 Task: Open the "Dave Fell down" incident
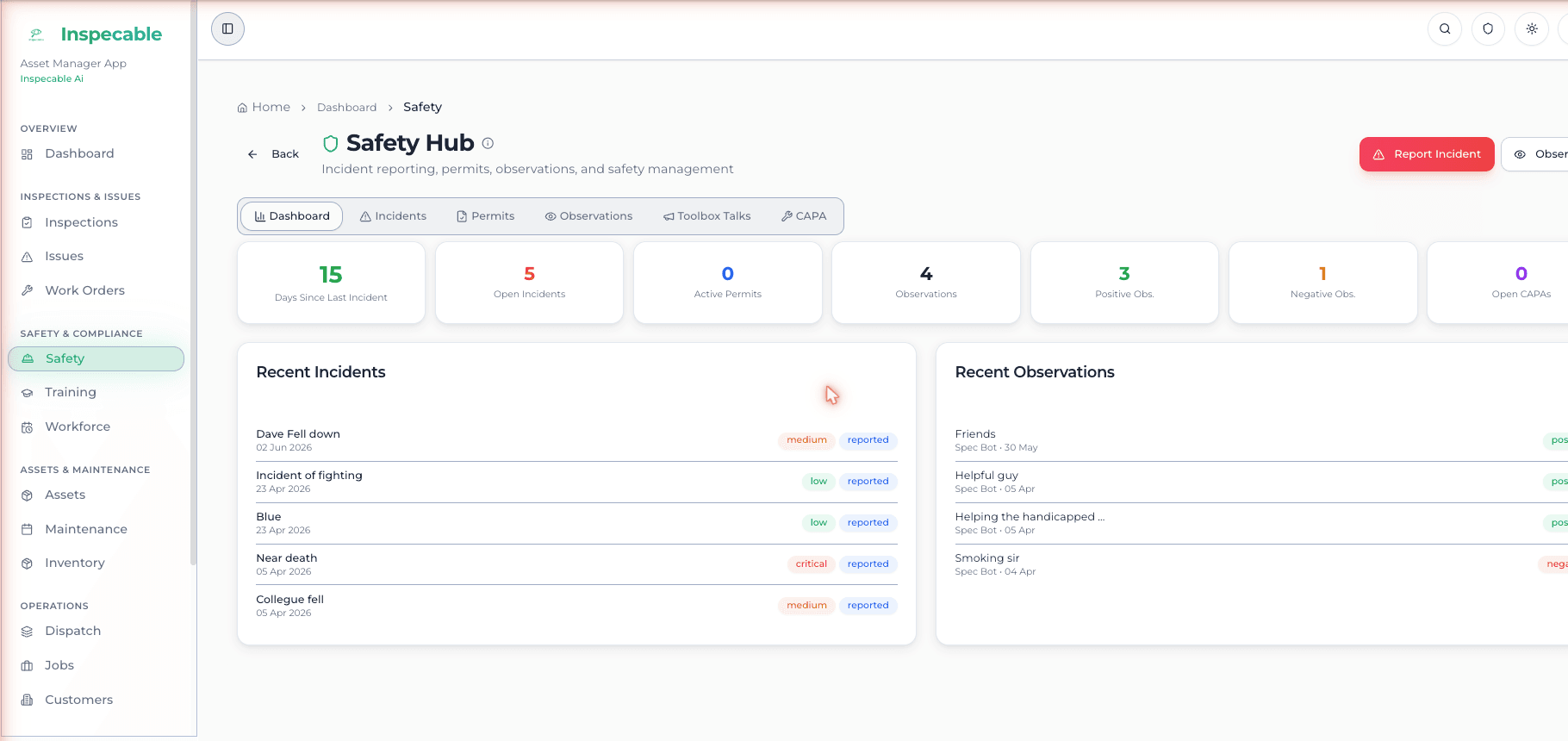click(x=576, y=440)
